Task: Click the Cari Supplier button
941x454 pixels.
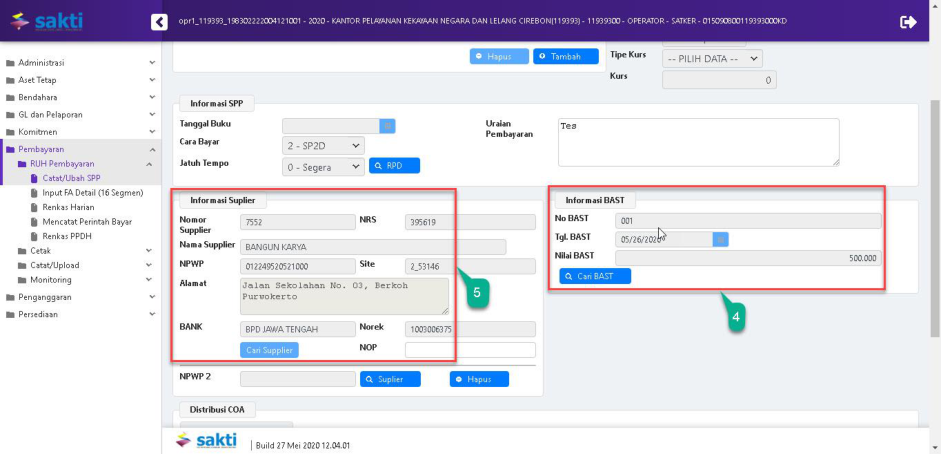Action: click(269, 350)
